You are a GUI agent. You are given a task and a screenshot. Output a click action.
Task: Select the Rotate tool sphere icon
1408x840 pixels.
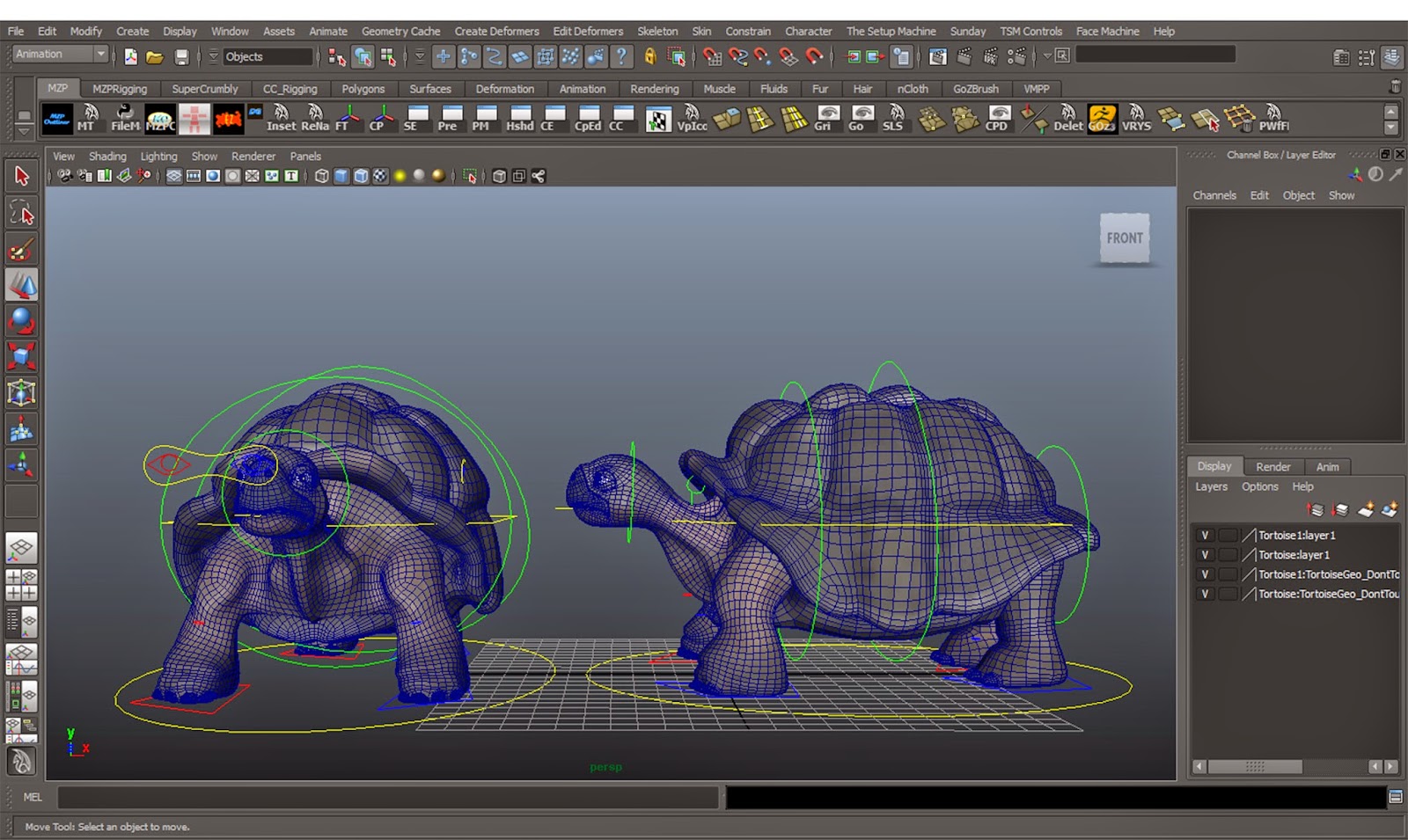(21, 321)
